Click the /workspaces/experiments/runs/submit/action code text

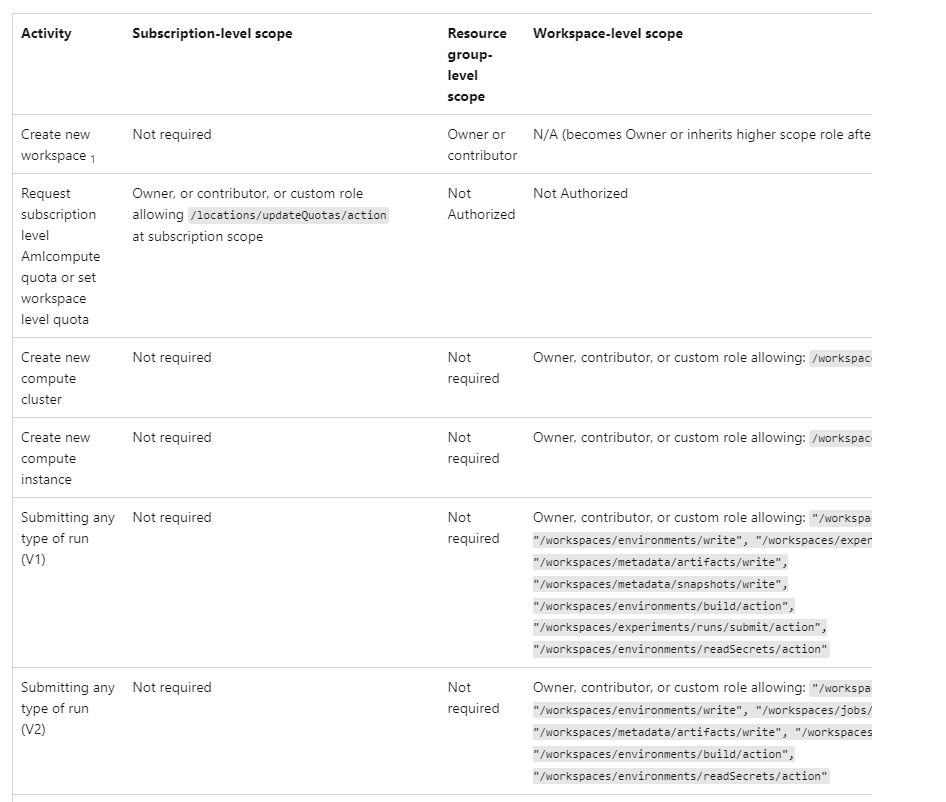point(680,628)
